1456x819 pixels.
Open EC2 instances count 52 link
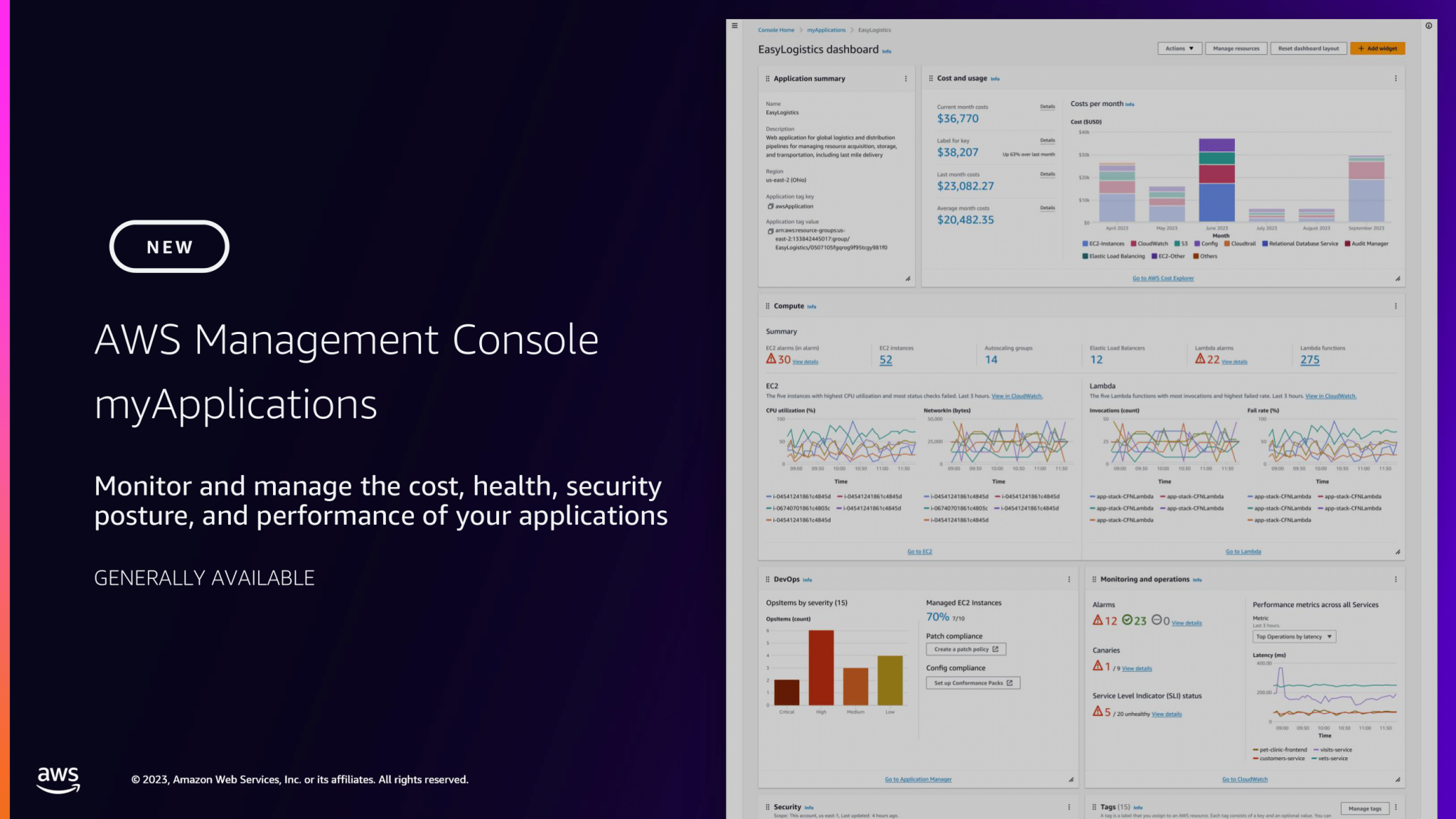885,360
